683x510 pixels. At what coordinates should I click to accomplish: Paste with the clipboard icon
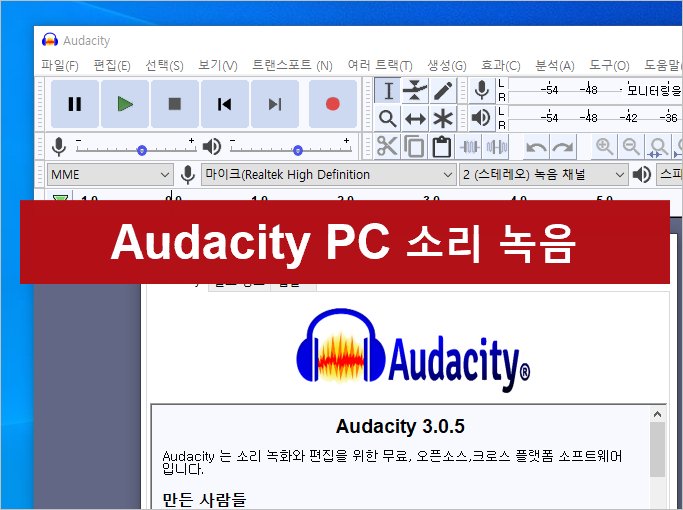pos(442,147)
